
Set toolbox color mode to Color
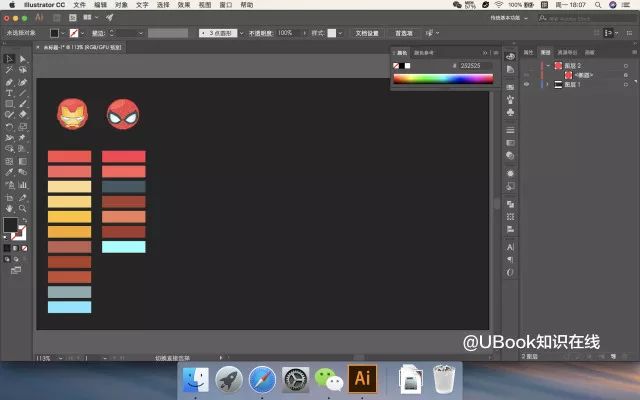coord(7,248)
